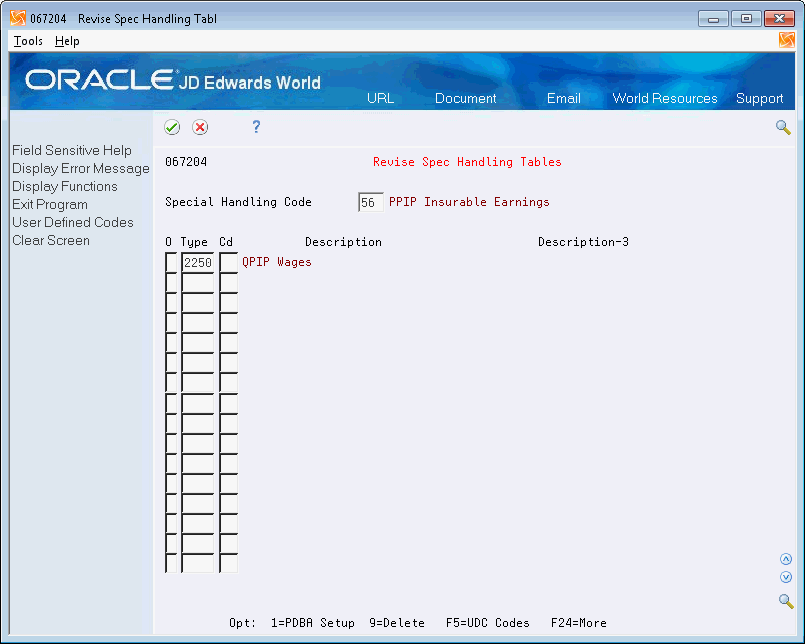Click the red X cancel icon

point(198,127)
